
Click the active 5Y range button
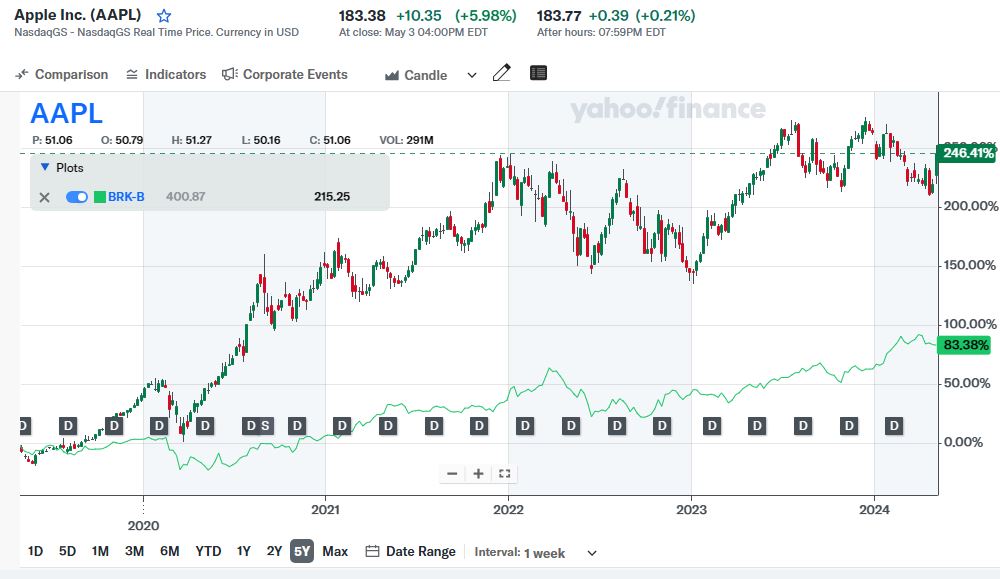click(x=302, y=552)
